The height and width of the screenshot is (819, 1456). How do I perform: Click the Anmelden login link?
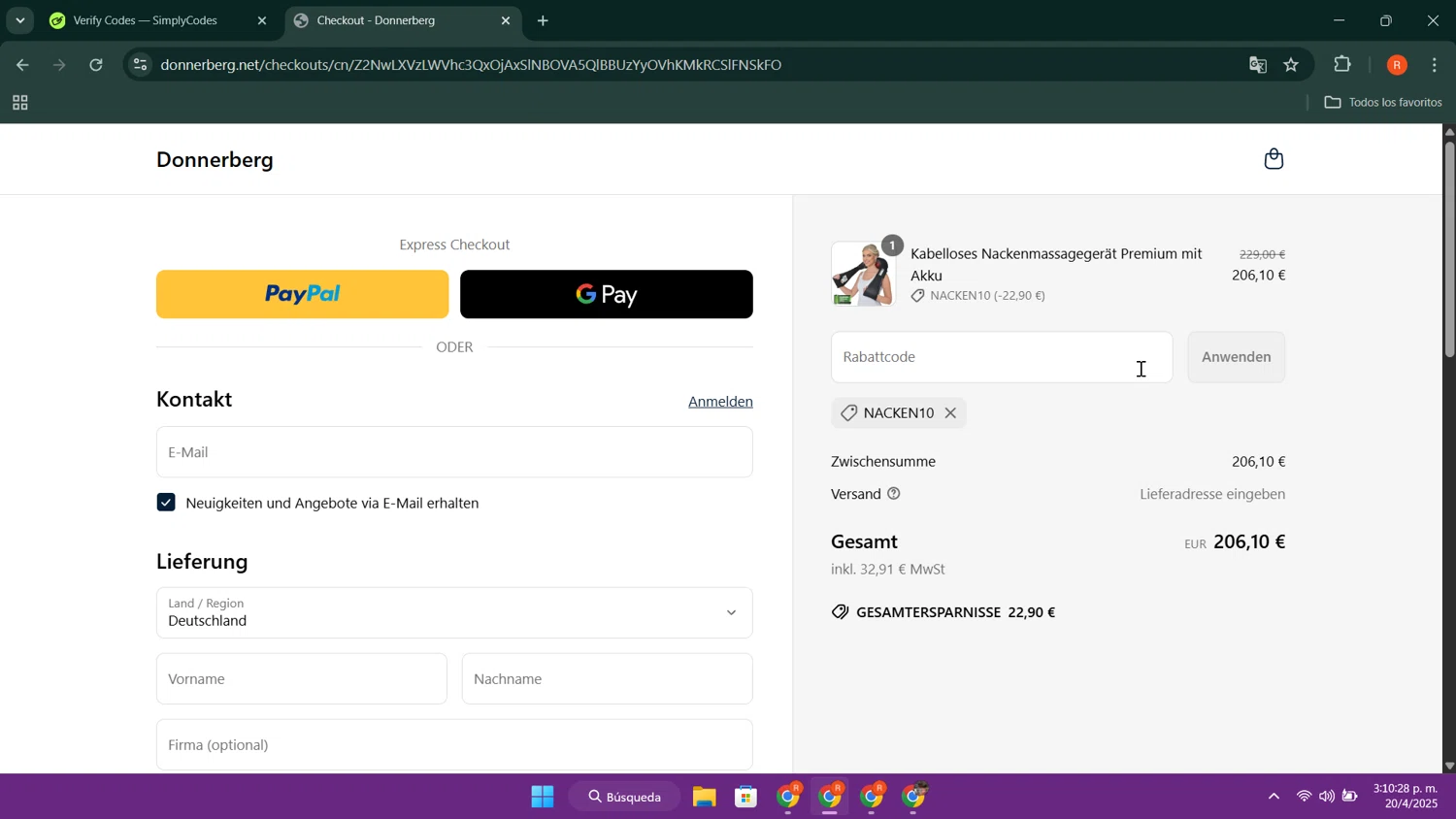click(x=720, y=402)
